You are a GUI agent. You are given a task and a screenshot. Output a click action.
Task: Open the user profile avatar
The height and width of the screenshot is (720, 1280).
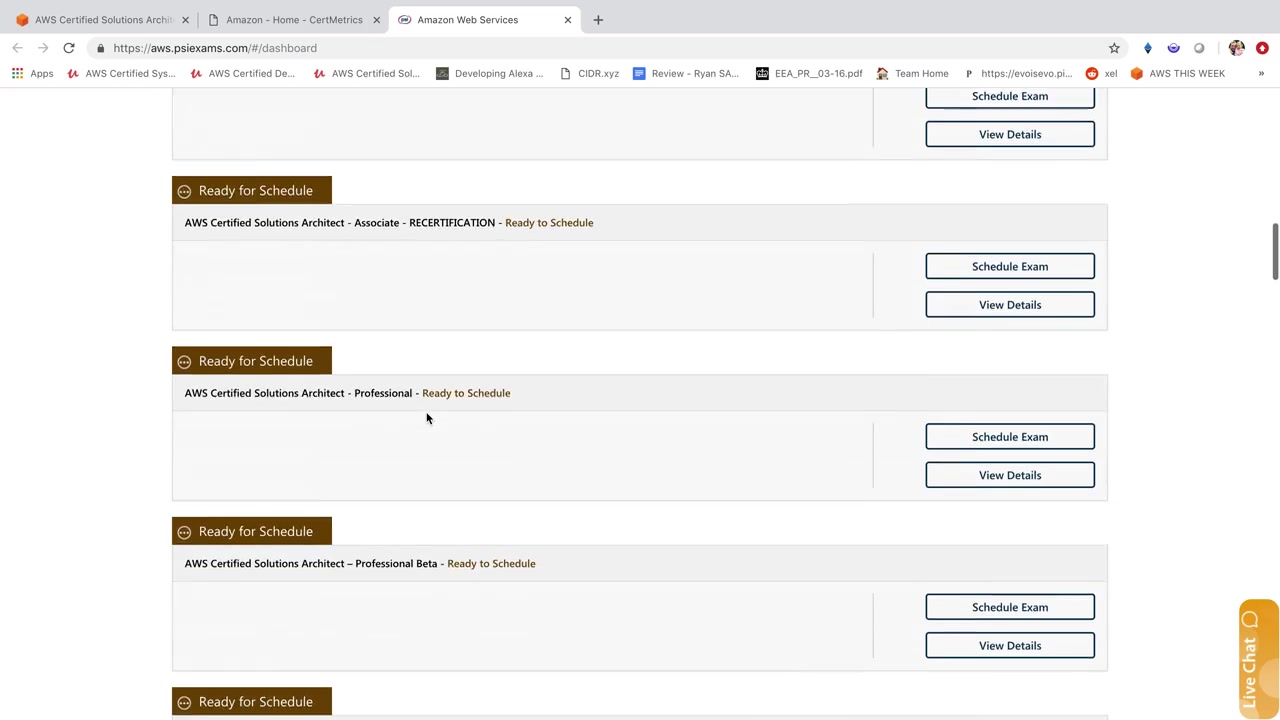tap(1237, 48)
